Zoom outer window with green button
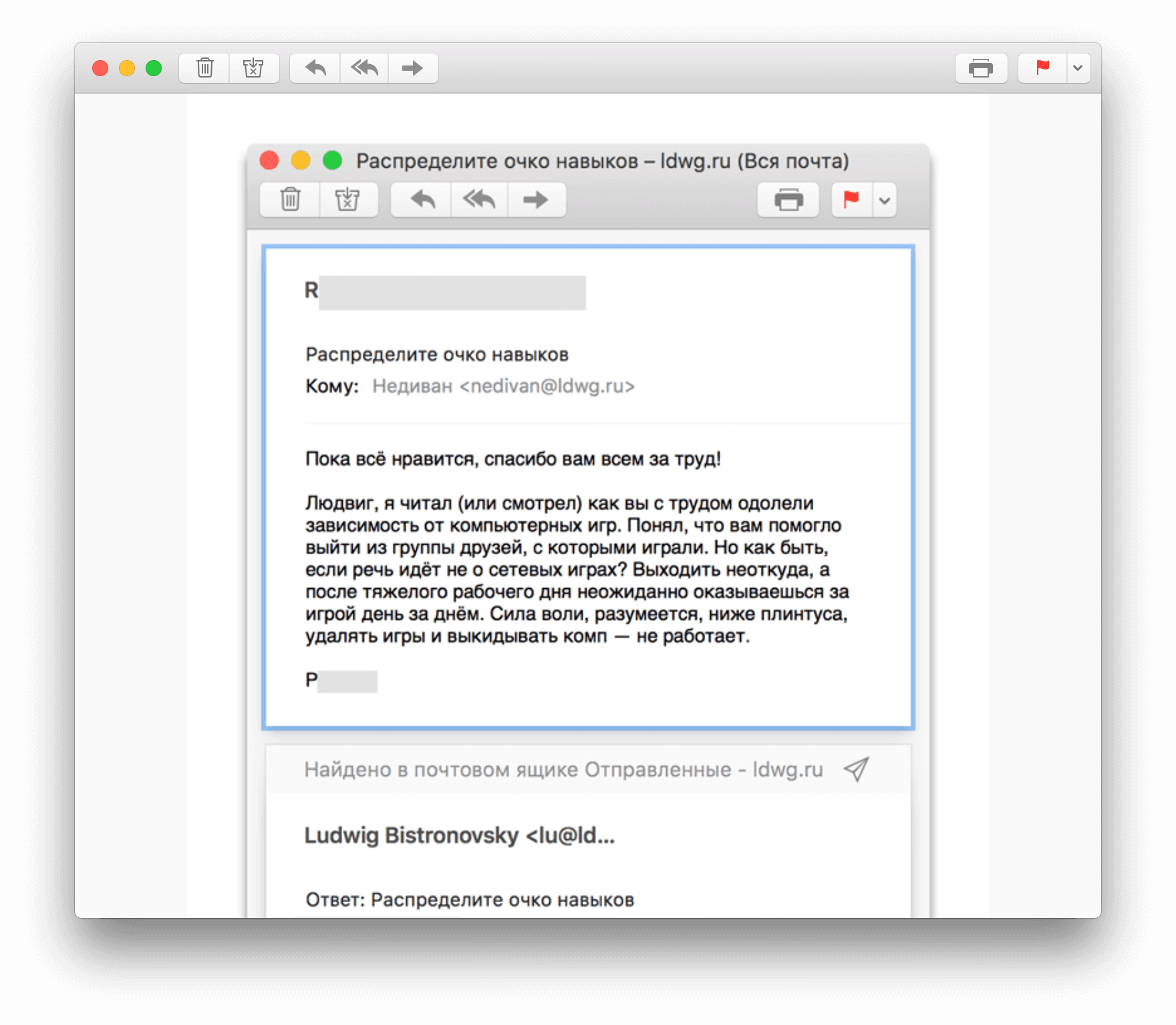Viewport: 1176px width, 1025px height. click(154, 68)
